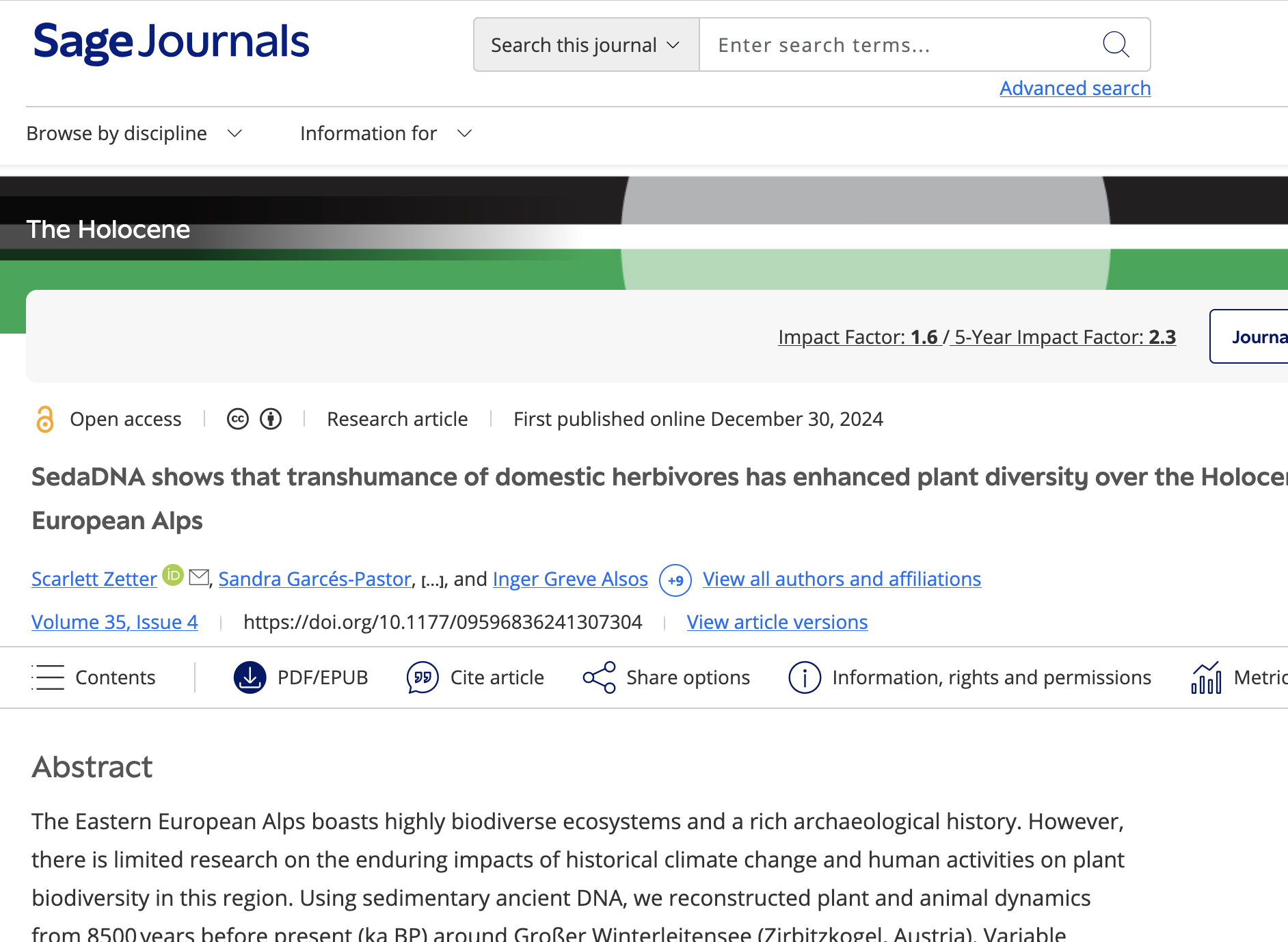Expand the Information for menu
The width and height of the screenshot is (1288, 942).
386,133
